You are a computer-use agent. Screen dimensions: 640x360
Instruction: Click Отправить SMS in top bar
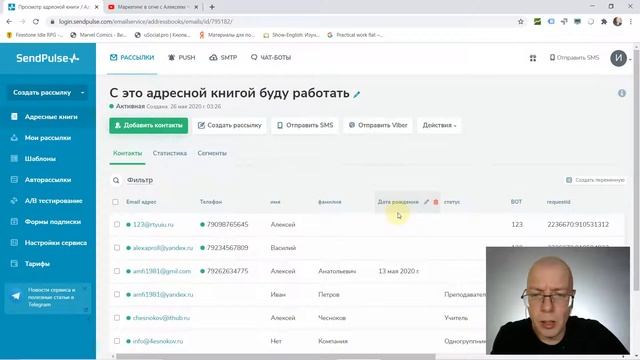click(574, 58)
